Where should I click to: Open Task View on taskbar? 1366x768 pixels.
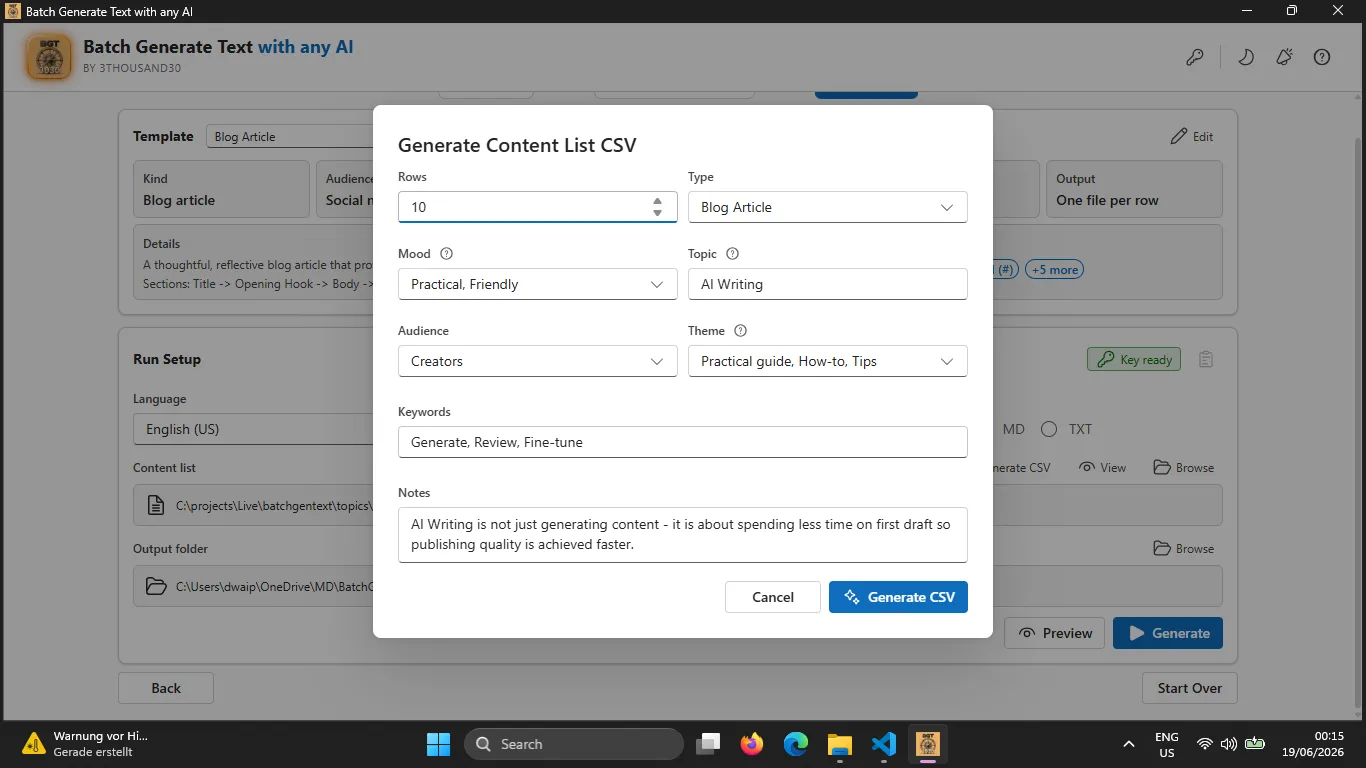point(709,744)
